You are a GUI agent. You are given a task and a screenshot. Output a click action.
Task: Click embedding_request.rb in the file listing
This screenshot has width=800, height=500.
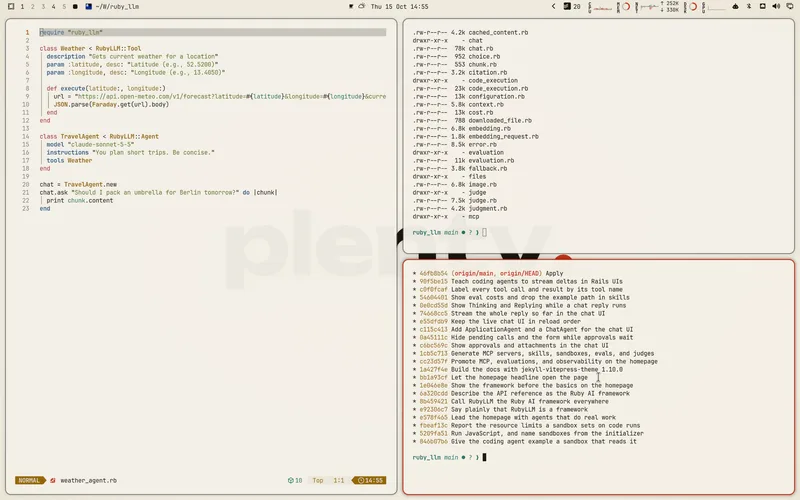[504, 136]
